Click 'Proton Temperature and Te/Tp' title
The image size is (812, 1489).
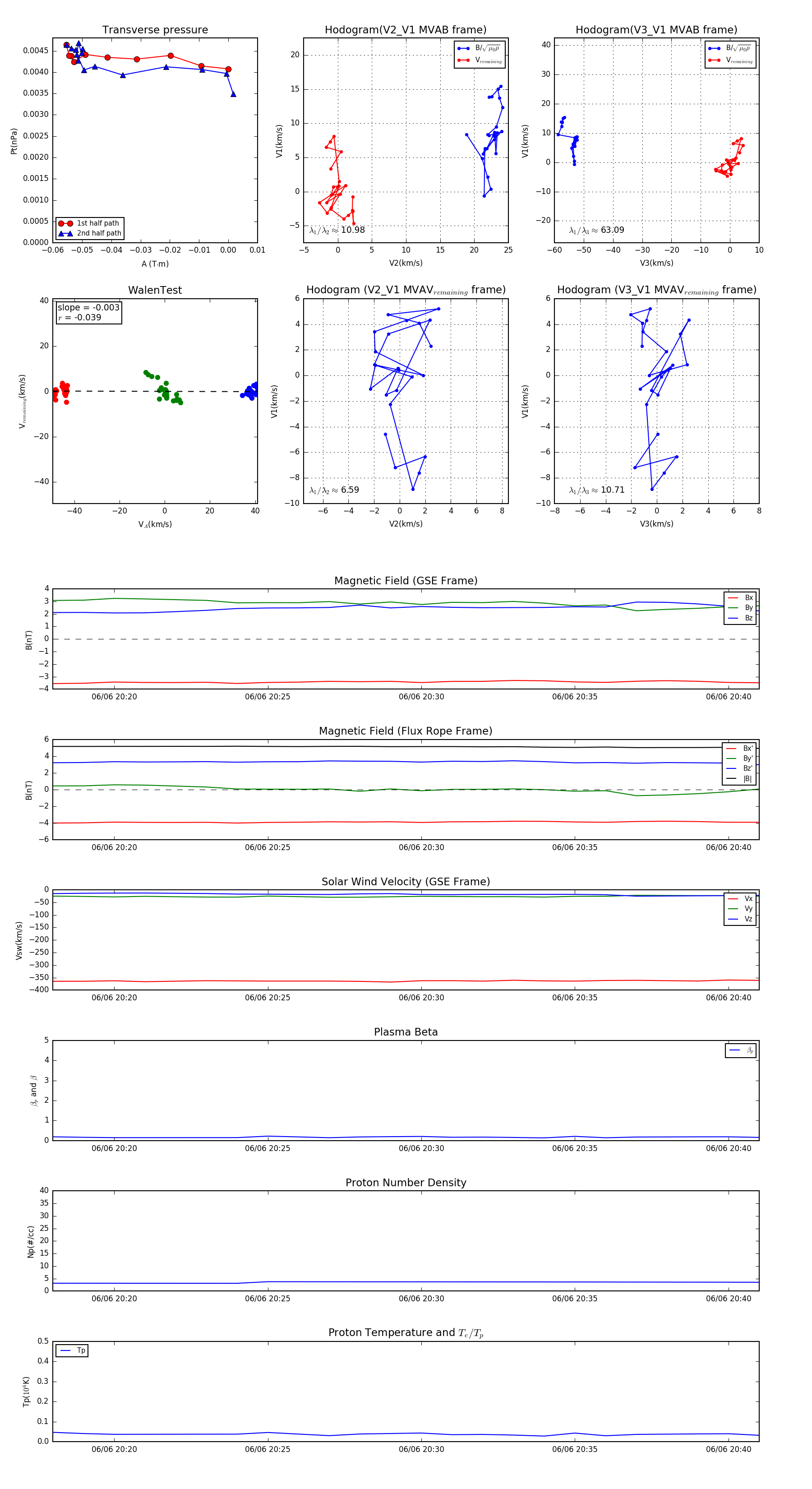tap(406, 1333)
